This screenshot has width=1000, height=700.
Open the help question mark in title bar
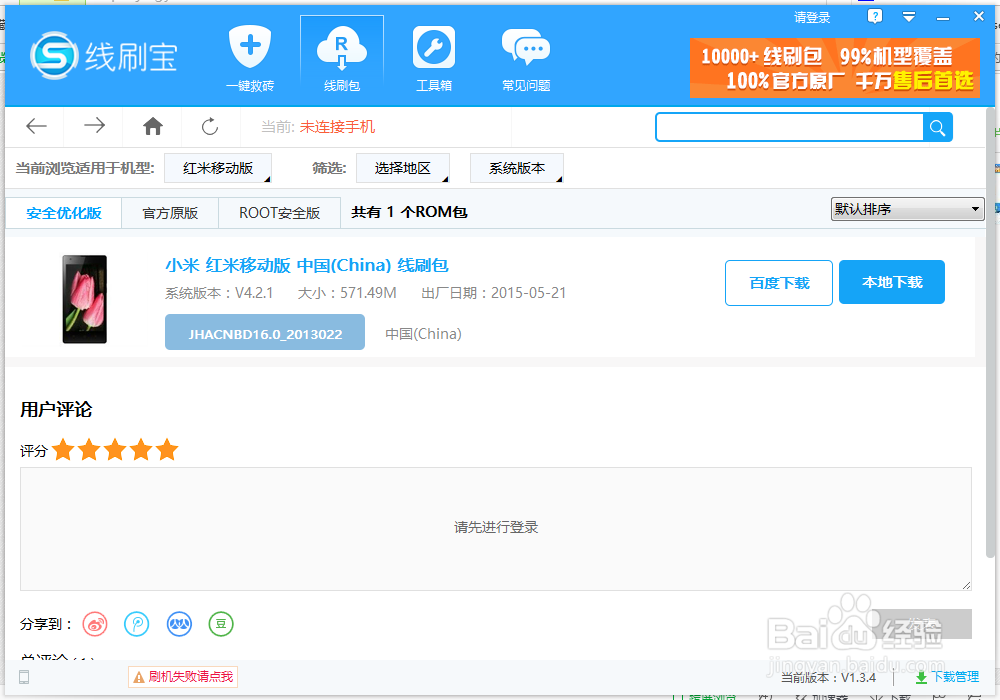(x=874, y=16)
